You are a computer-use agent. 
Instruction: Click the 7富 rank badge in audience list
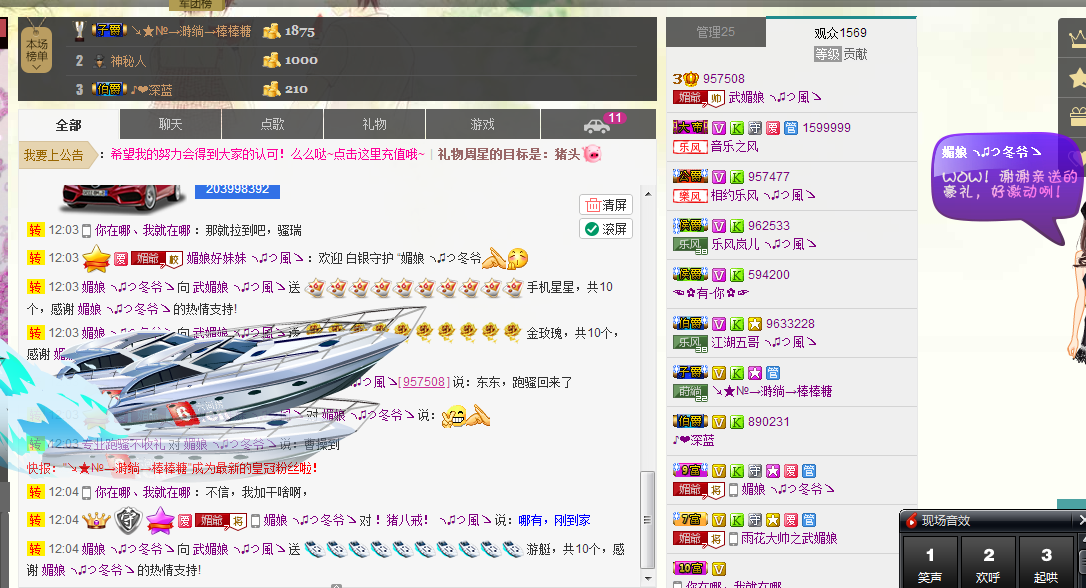(690, 519)
